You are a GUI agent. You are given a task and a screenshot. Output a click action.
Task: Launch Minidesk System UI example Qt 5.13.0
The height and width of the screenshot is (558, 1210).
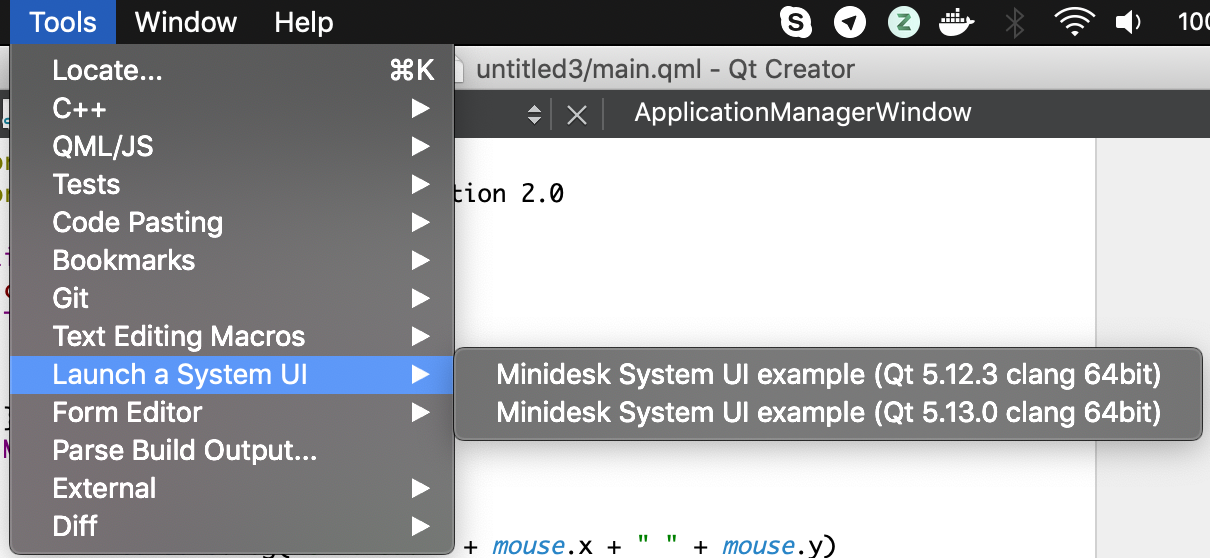coord(828,412)
